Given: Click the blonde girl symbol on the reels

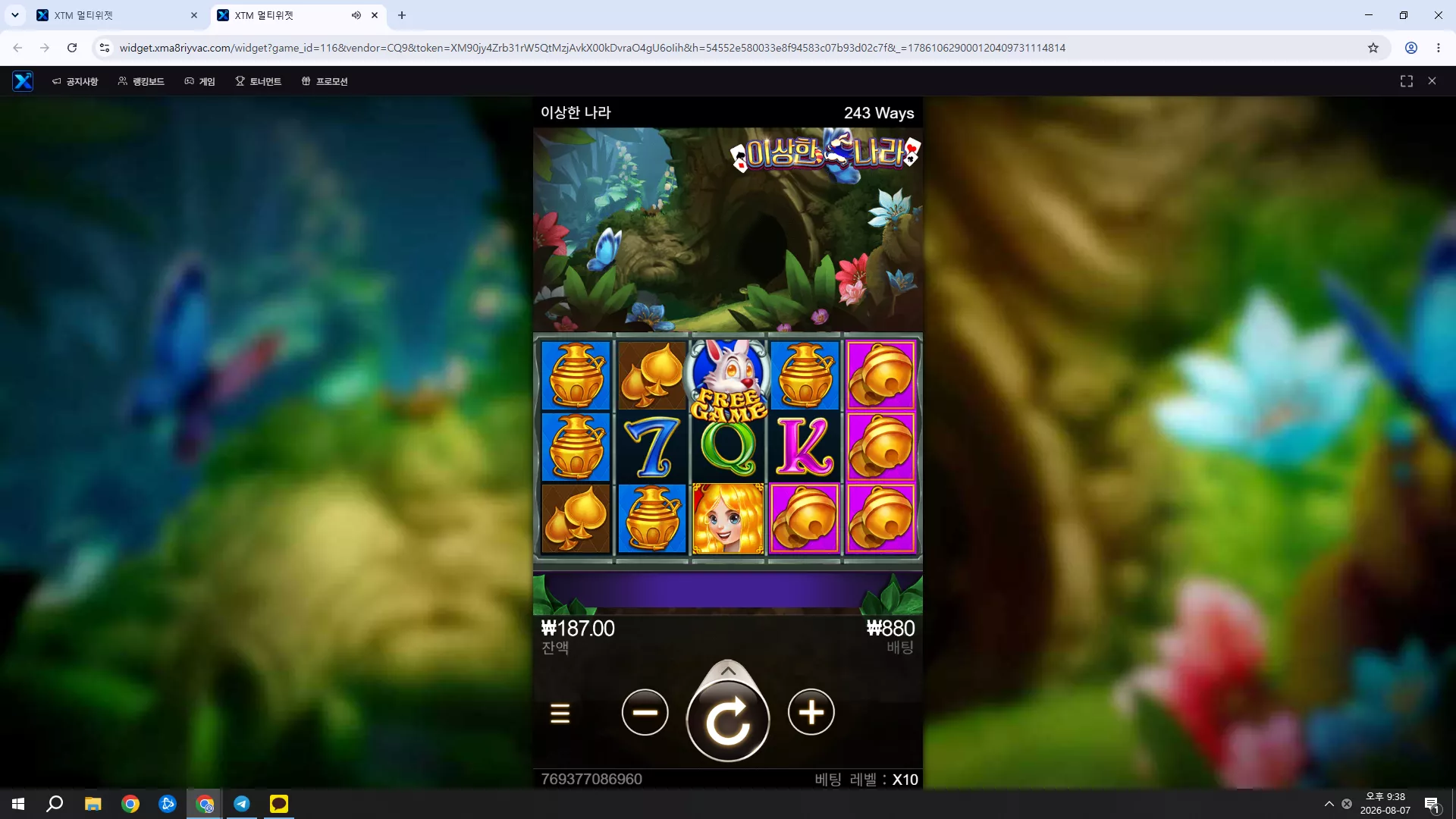Looking at the screenshot, I should click(x=728, y=519).
